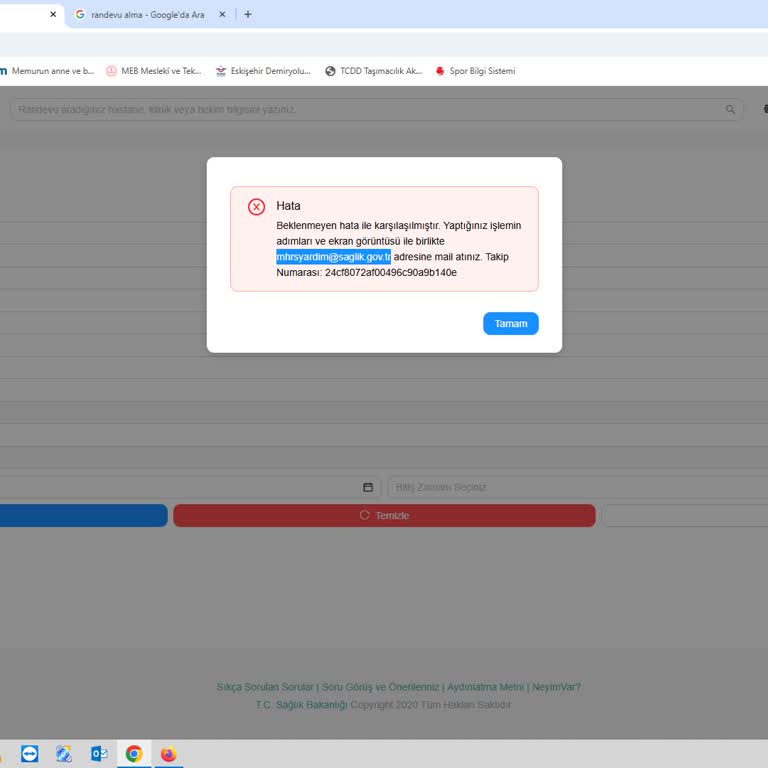Viewport: 768px width, 768px height.
Task: Open Outlook from the taskbar
Action: pos(99,753)
